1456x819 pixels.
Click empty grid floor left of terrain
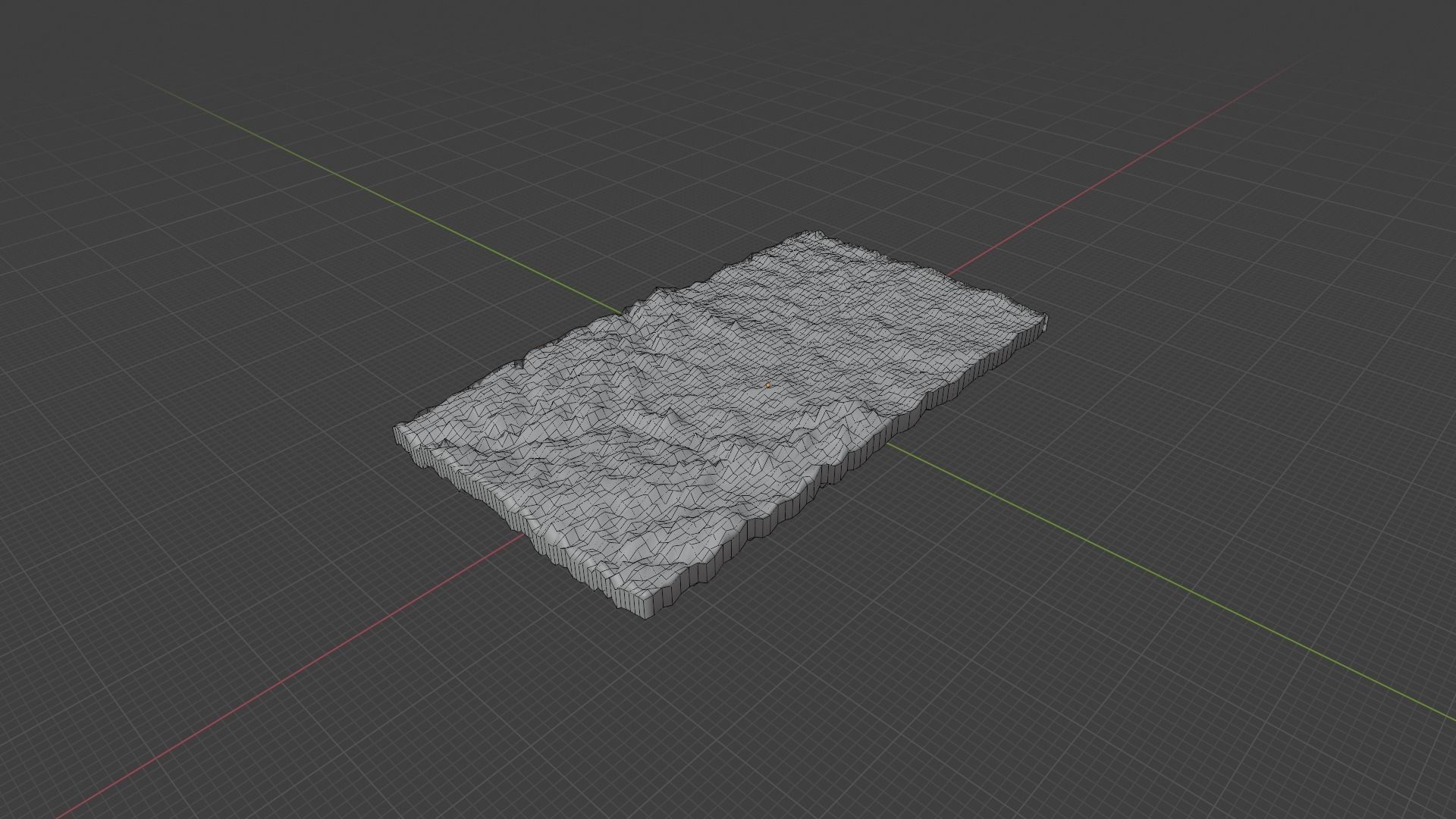227,455
